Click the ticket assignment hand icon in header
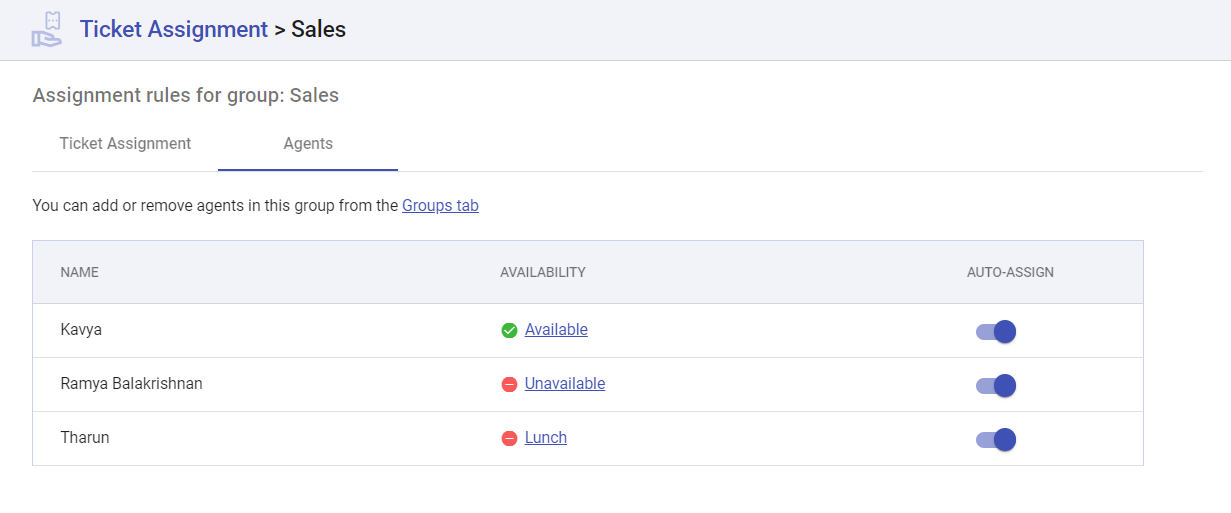This screenshot has width=1231, height=513. [47, 30]
